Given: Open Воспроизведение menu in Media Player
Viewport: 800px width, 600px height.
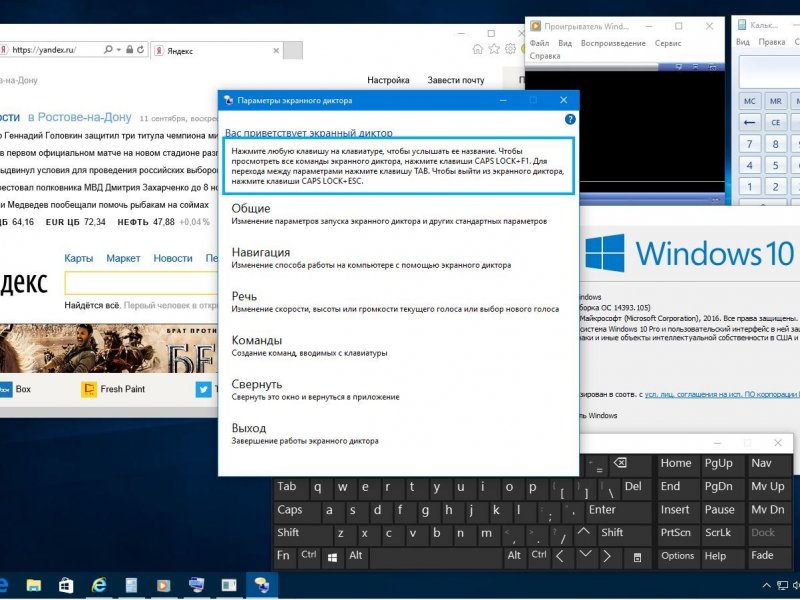Looking at the screenshot, I should [x=613, y=43].
